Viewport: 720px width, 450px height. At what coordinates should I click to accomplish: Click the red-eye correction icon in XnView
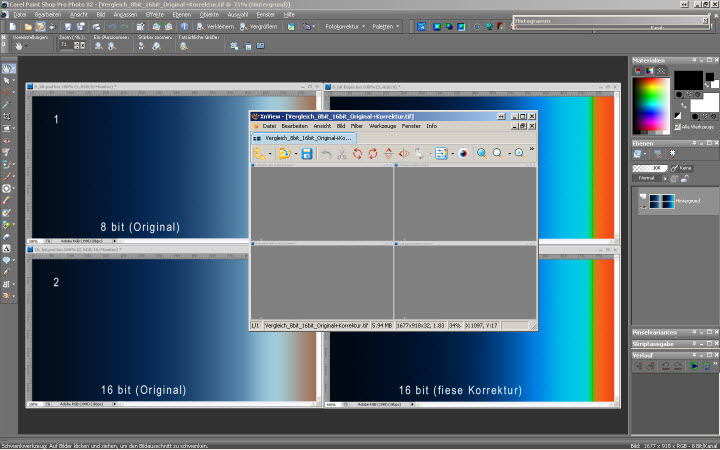click(x=463, y=153)
